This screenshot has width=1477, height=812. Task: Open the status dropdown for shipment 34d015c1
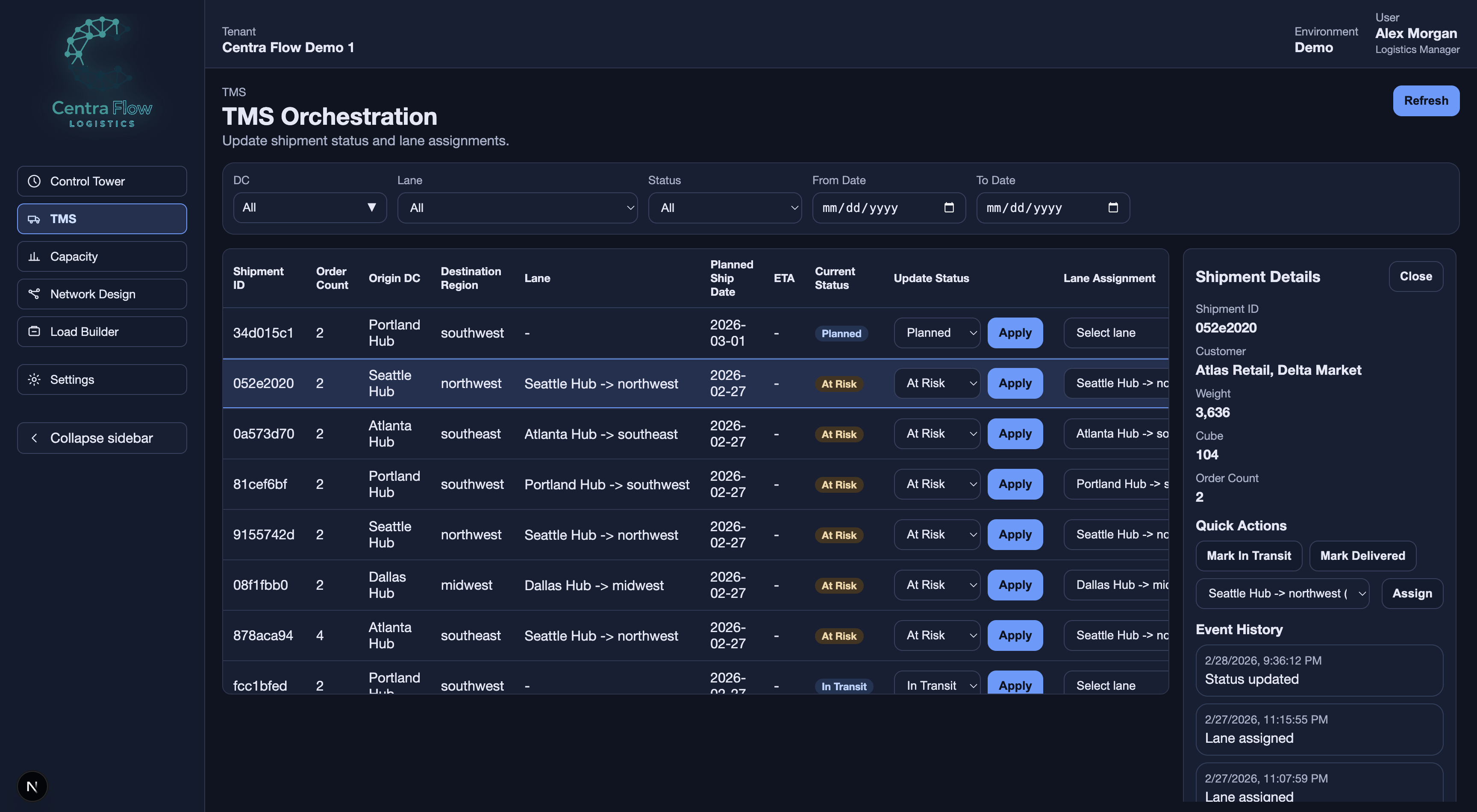(x=936, y=332)
